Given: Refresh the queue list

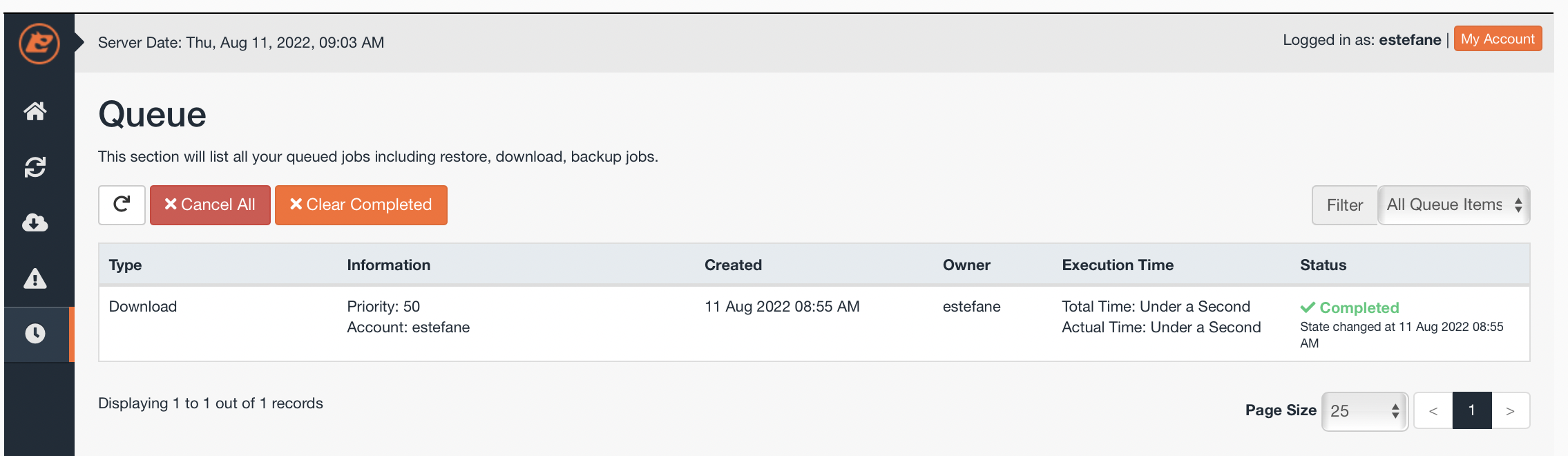Looking at the screenshot, I should coord(122,205).
